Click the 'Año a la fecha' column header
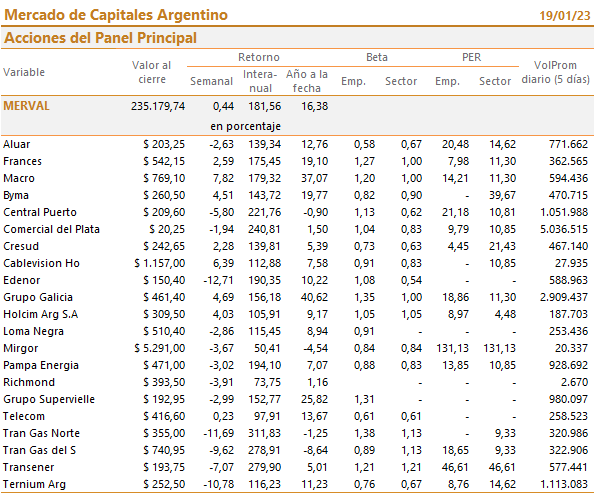 point(307,81)
